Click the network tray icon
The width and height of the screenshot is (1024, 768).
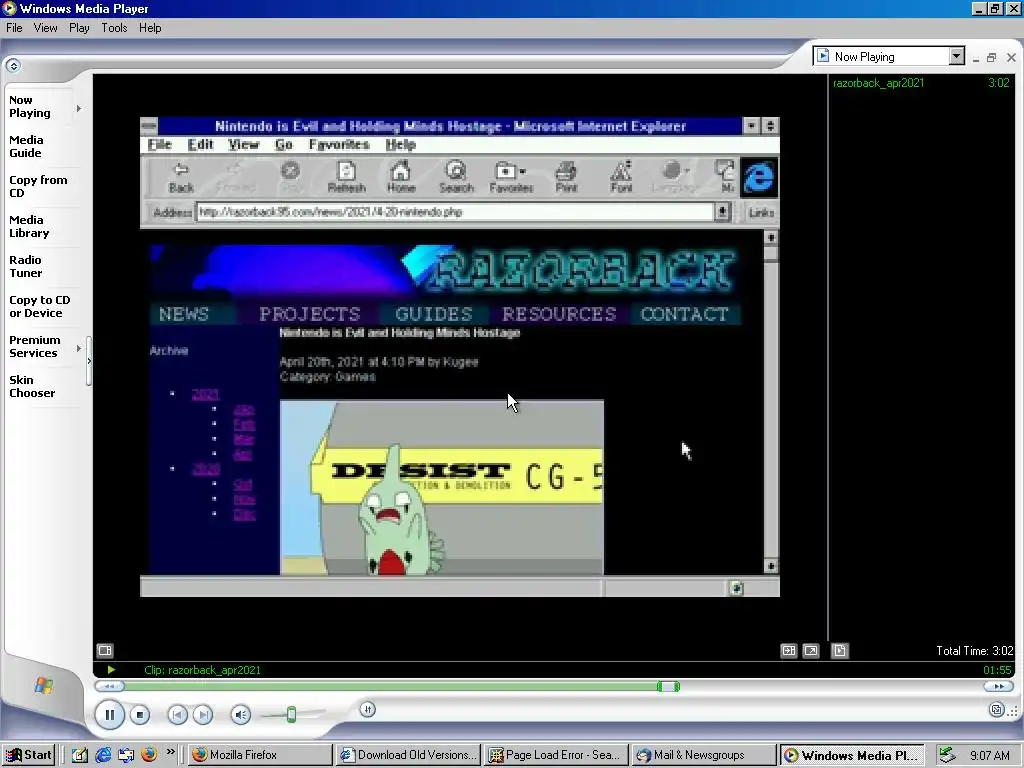[x=947, y=755]
